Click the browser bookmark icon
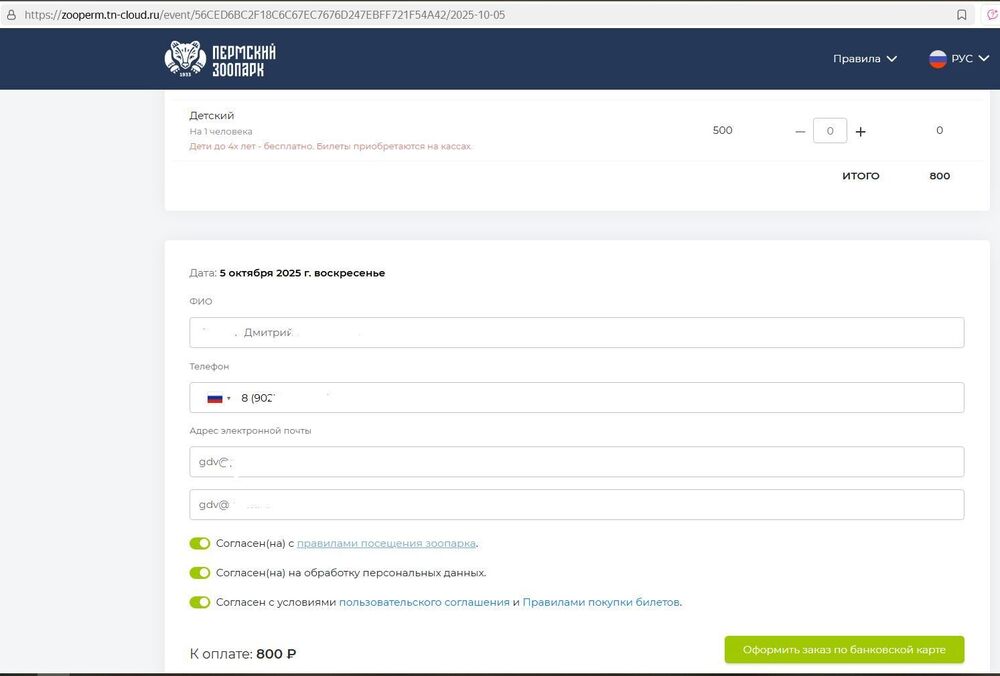 click(961, 15)
